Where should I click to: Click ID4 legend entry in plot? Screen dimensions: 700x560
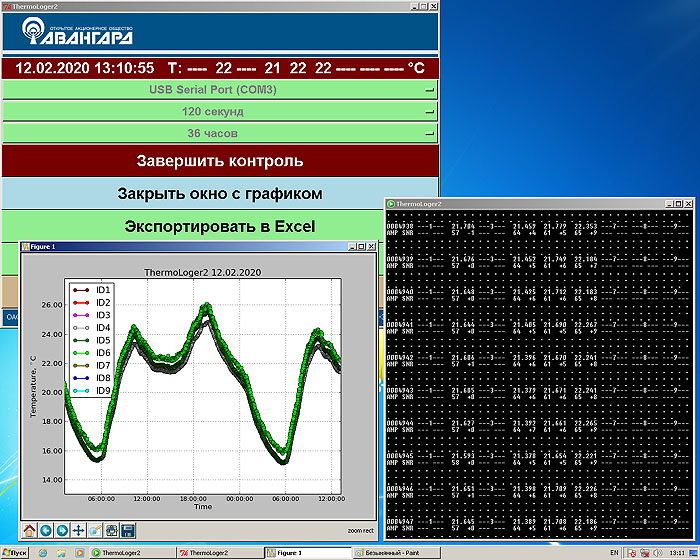(92, 327)
